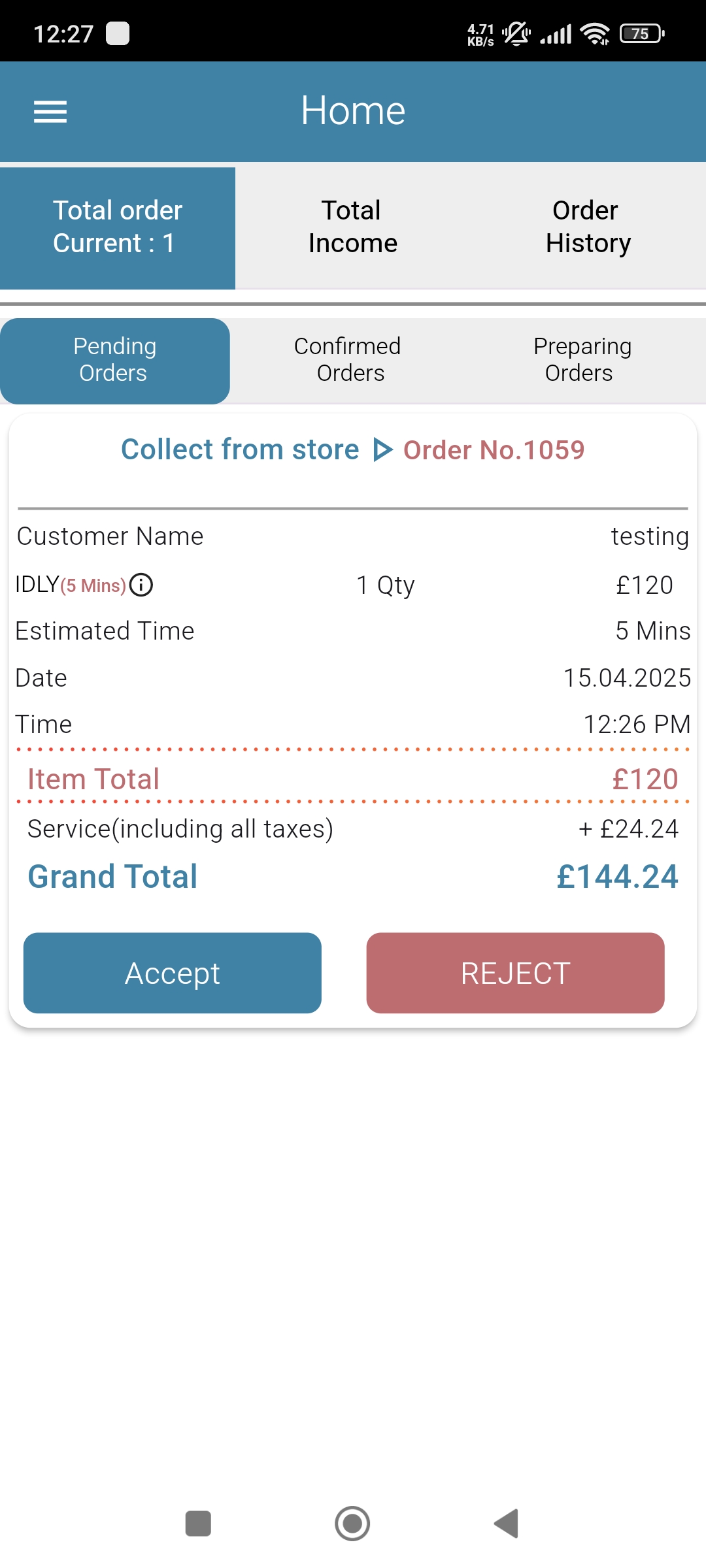Screen dimensions: 706x1568
Task: Tap the battery indicator in status bar
Action: click(642, 33)
